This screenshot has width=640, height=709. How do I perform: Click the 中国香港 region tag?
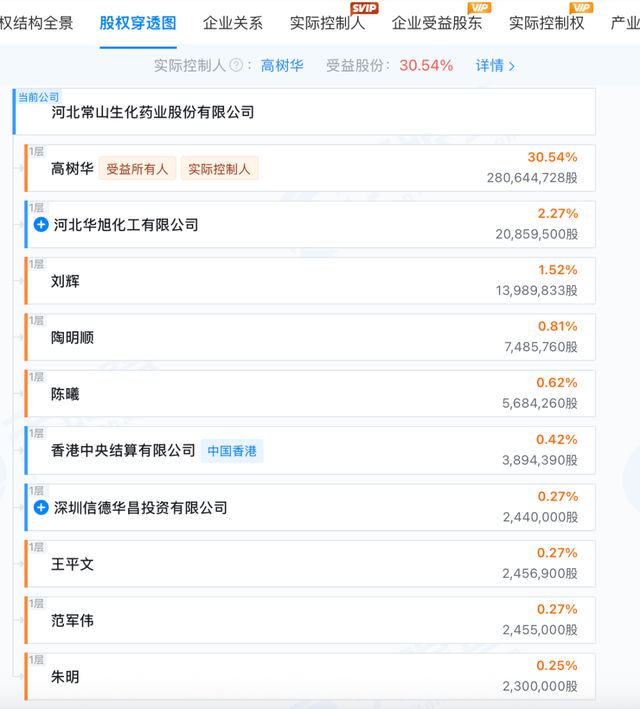(232, 451)
